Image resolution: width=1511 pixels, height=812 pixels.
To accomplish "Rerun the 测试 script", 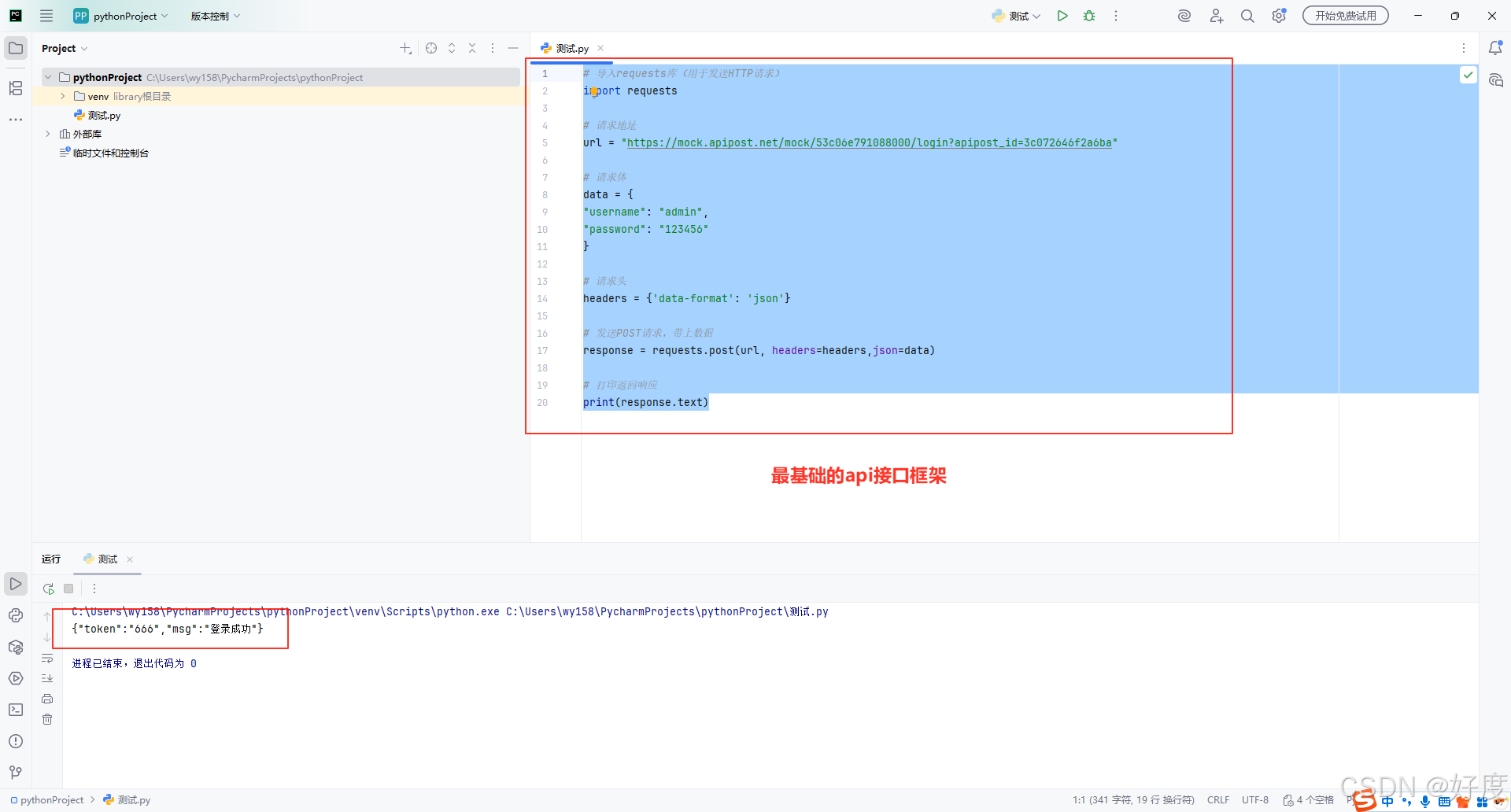I will tap(49, 589).
